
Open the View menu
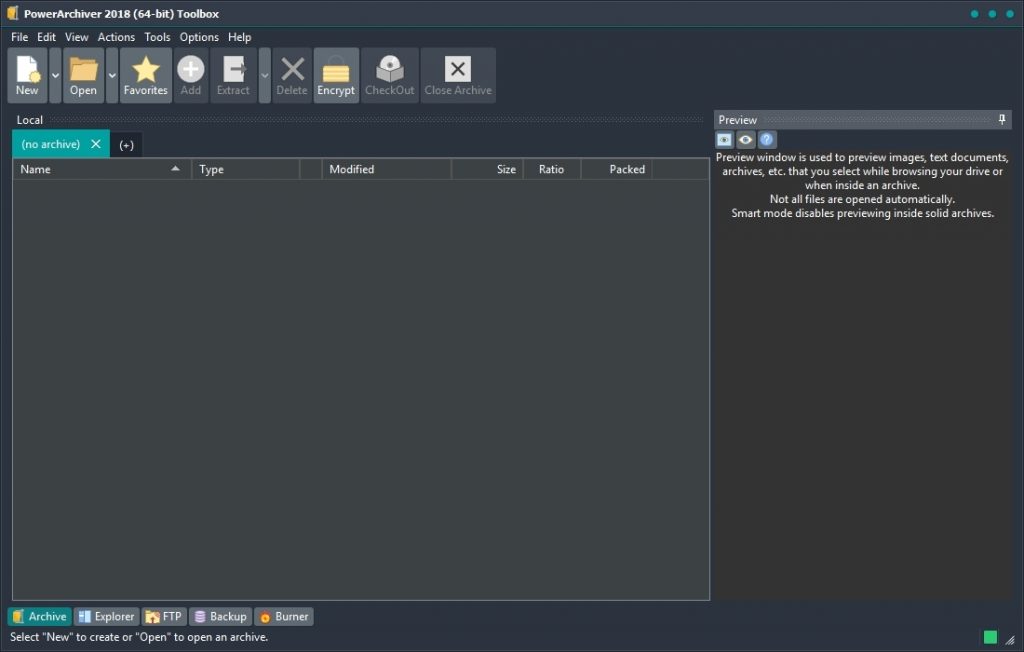[x=76, y=37]
